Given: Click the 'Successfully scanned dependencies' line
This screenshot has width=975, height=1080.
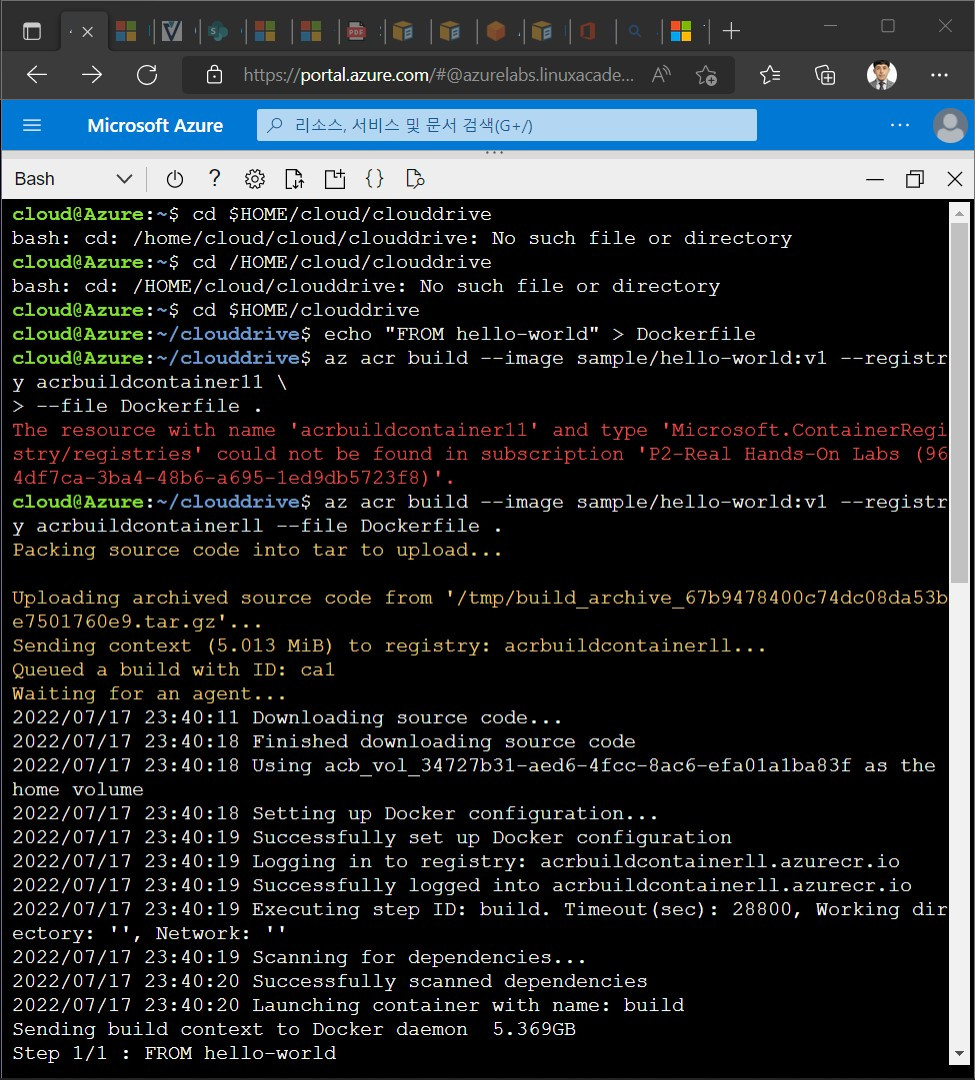Looking at the screenshot, I should point(330,982).
